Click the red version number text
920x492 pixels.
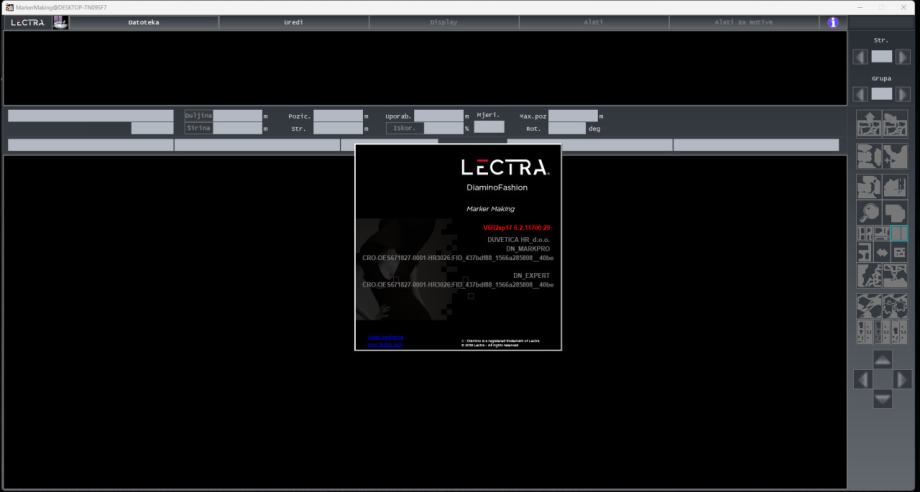(x=517, y=228)
